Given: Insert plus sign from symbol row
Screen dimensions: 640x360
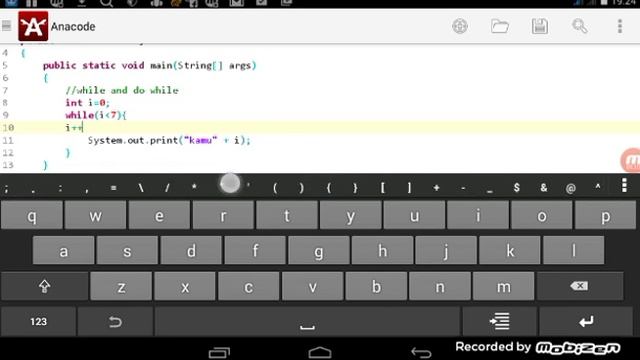Looking at the screenshot, I should tap(436, 188).
